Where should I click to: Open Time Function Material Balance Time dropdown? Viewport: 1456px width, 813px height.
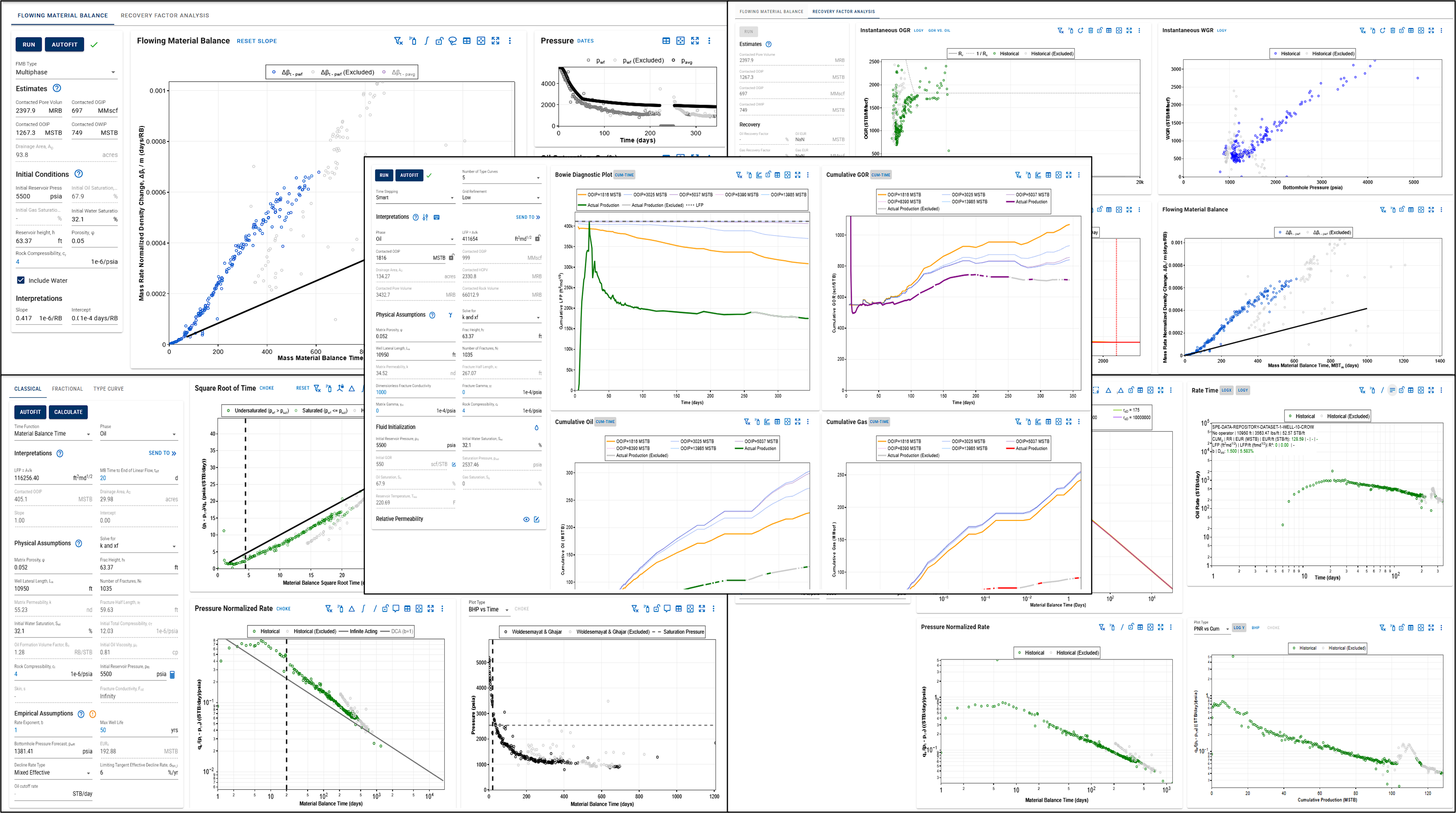pos(53,434)
